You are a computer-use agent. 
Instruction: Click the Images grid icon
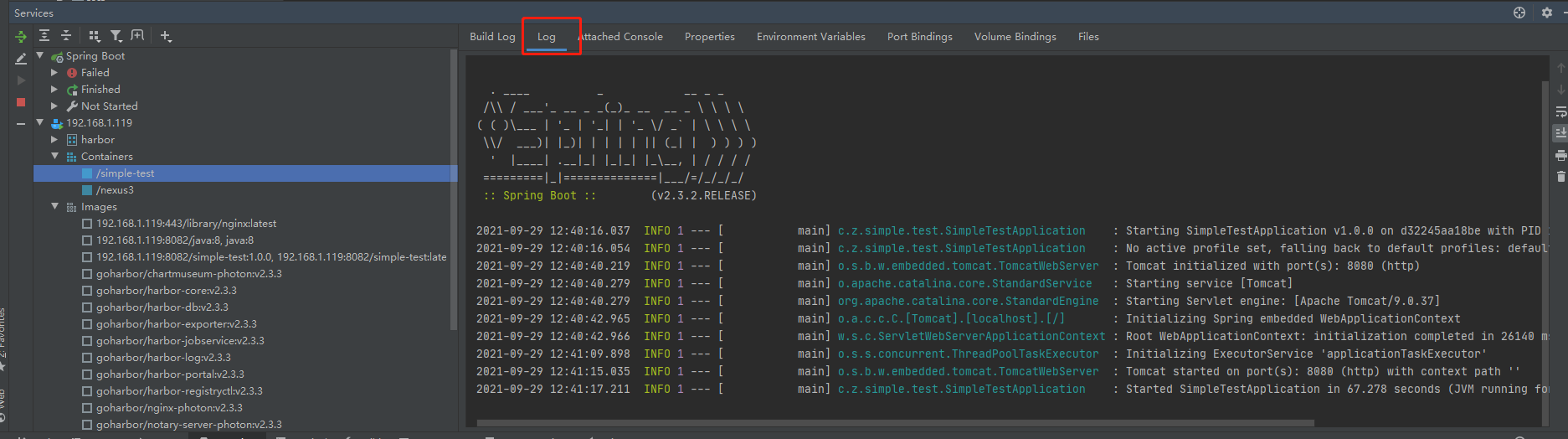(72, 207)
